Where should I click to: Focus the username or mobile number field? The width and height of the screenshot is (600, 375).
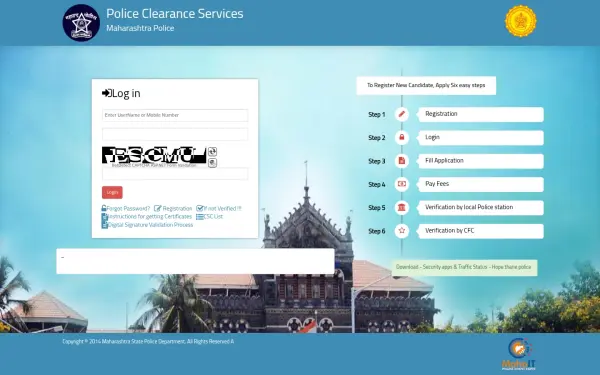[x=175, y=115]
